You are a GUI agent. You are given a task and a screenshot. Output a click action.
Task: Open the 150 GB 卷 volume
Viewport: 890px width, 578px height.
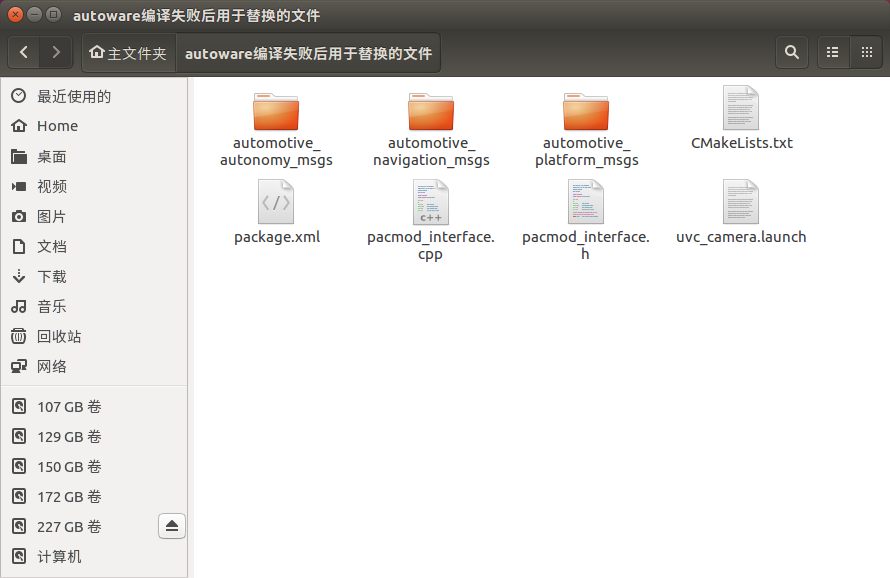(94, 467)
